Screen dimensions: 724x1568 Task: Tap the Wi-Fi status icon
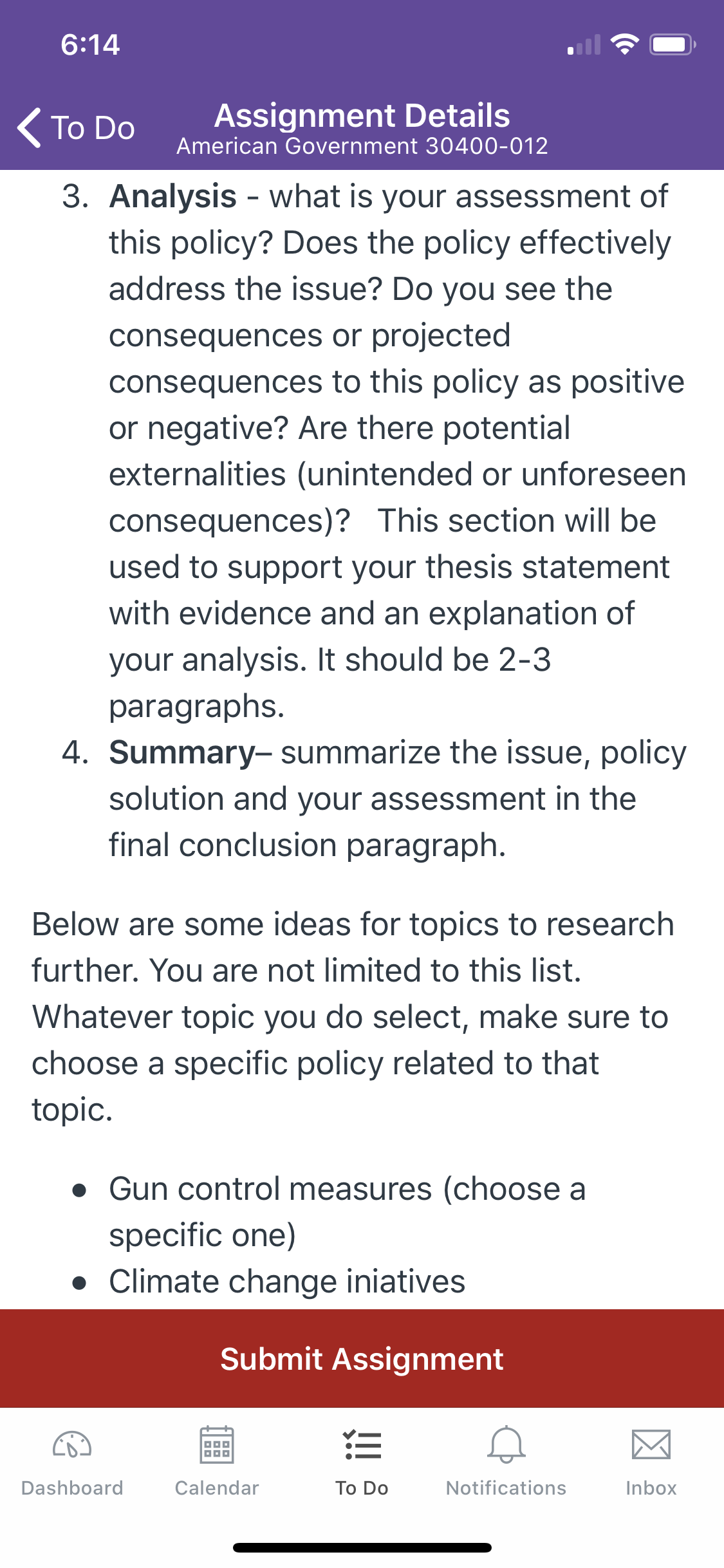tap(624, 44)
